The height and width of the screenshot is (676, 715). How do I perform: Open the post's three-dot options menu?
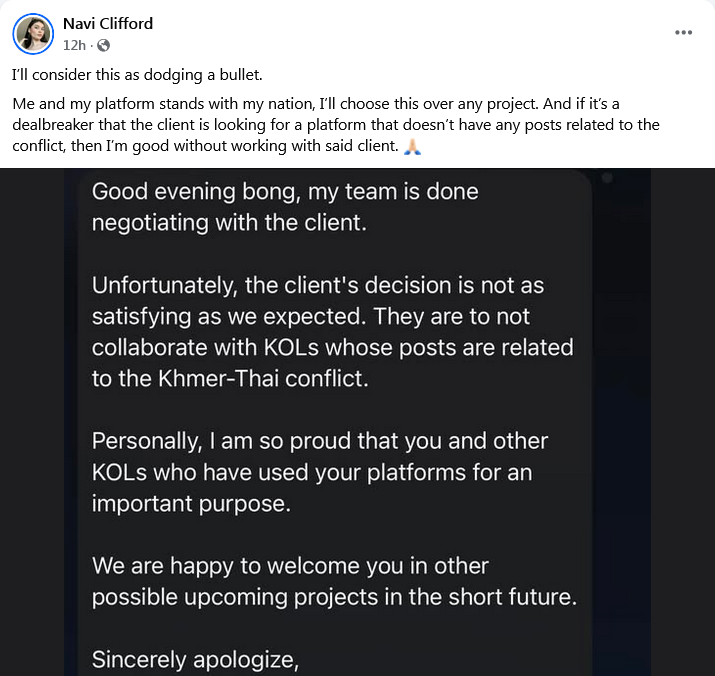[x=684, y=32]
